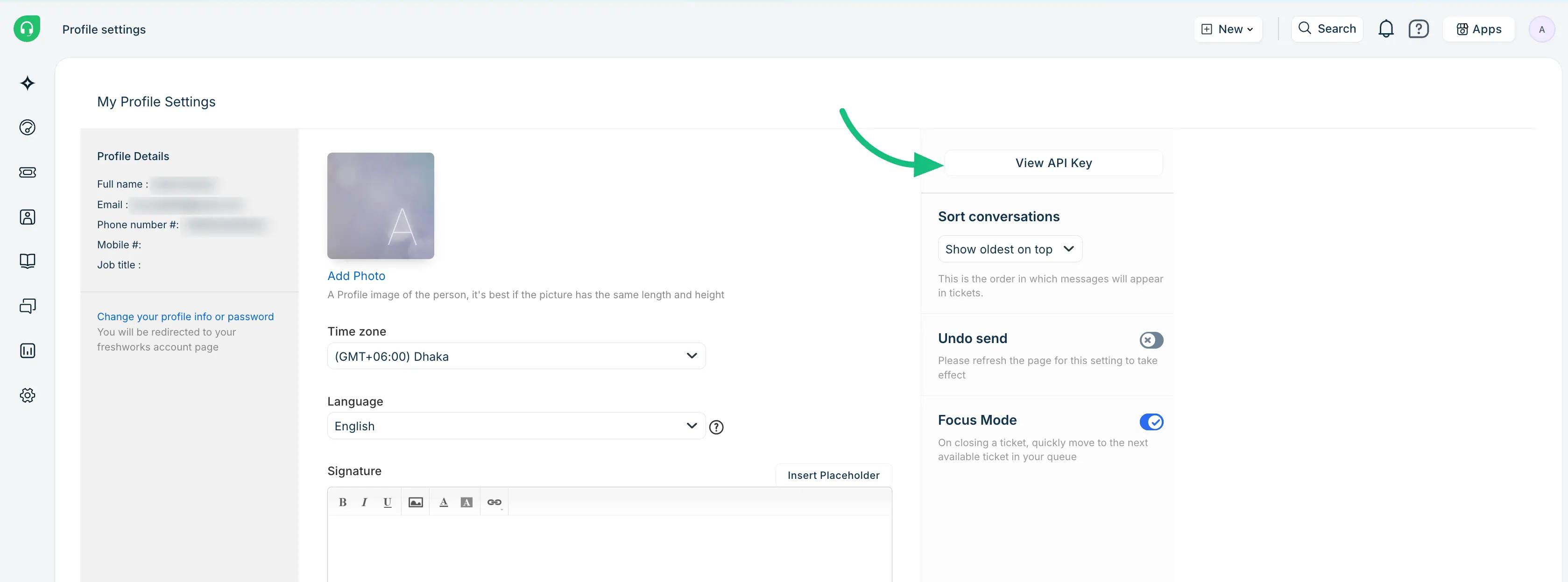Open the New menu in the top bar
The image size is (1568, 582).
tap(1227, 28)
